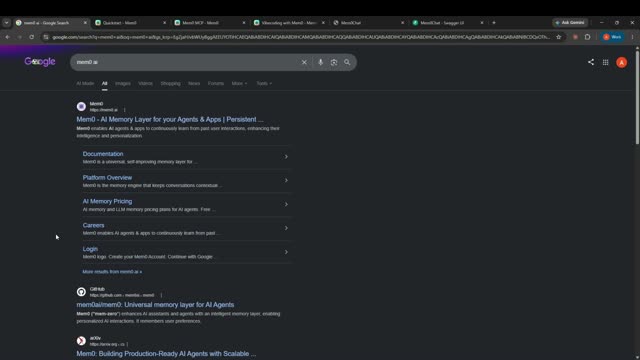Click into the Google search input field

(186, 62)
